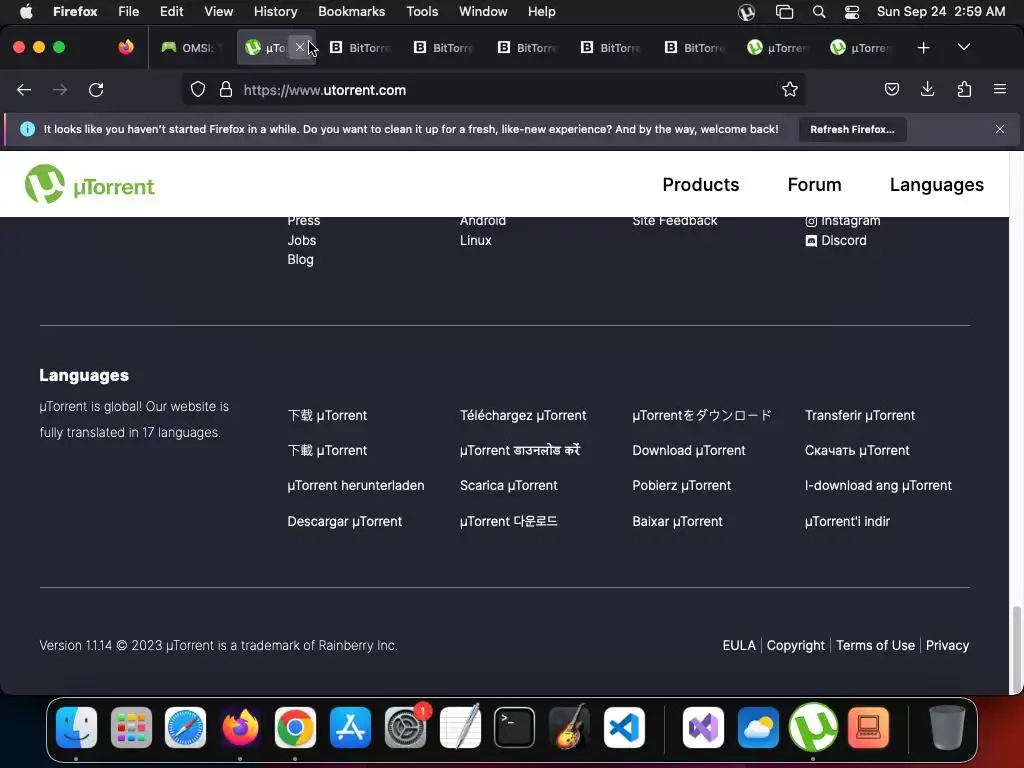Close the active µTorrent tab
Viewport: 1024px width, 768px height.
coord(300,47)
